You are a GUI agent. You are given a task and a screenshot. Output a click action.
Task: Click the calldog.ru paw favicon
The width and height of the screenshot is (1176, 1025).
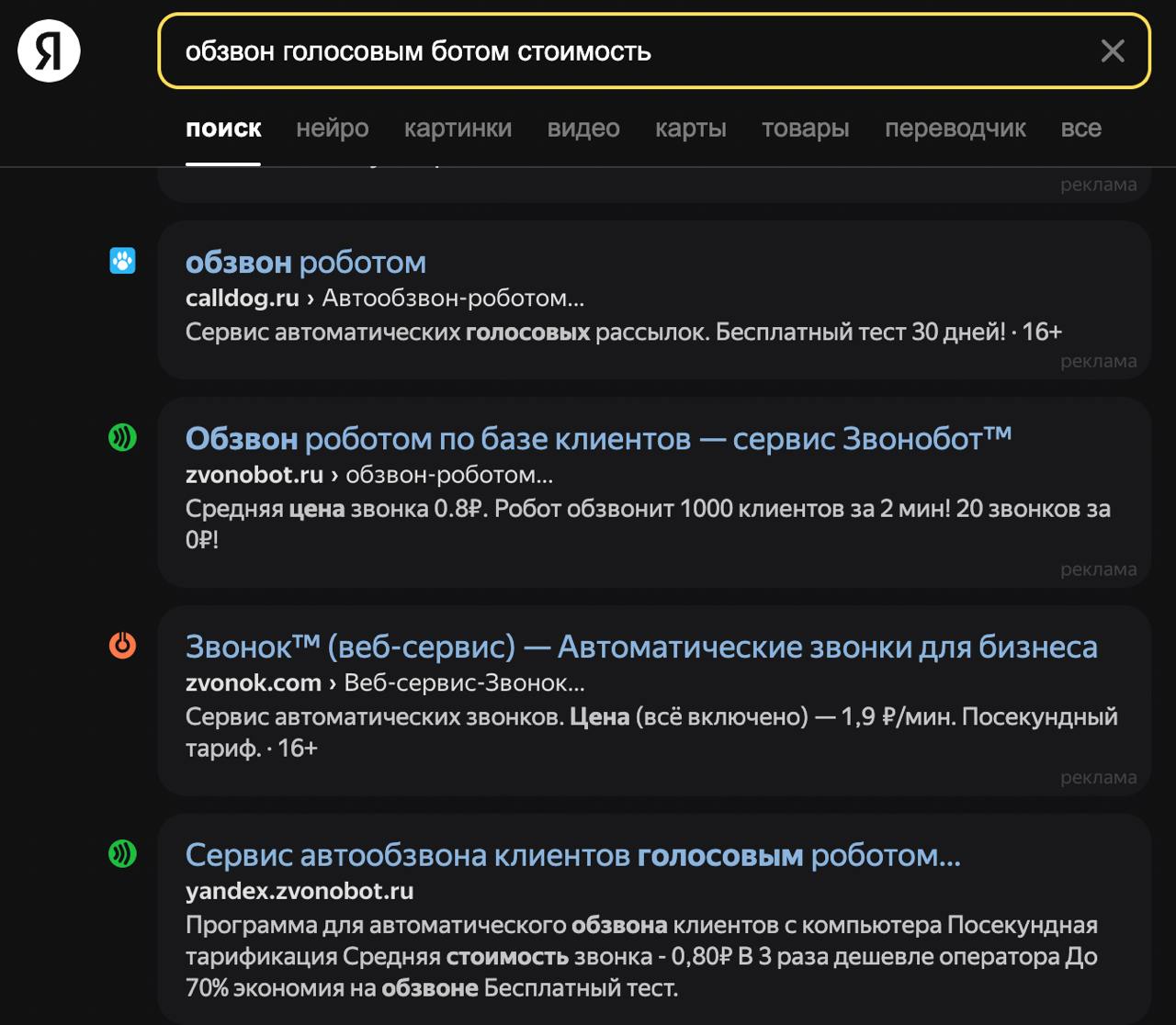[122, 261]
